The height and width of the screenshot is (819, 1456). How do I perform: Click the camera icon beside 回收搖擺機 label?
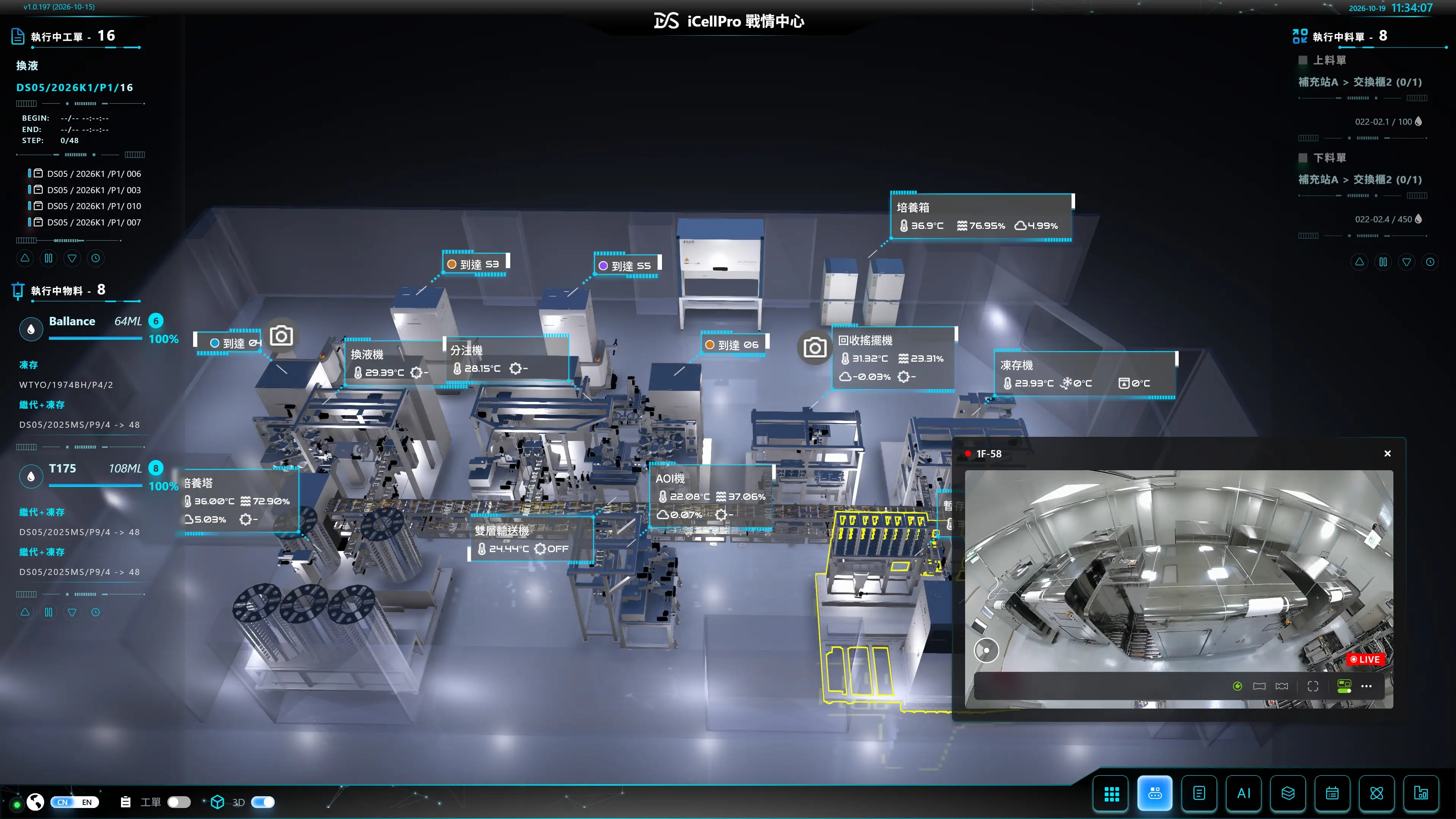click(x=815, y=347)
